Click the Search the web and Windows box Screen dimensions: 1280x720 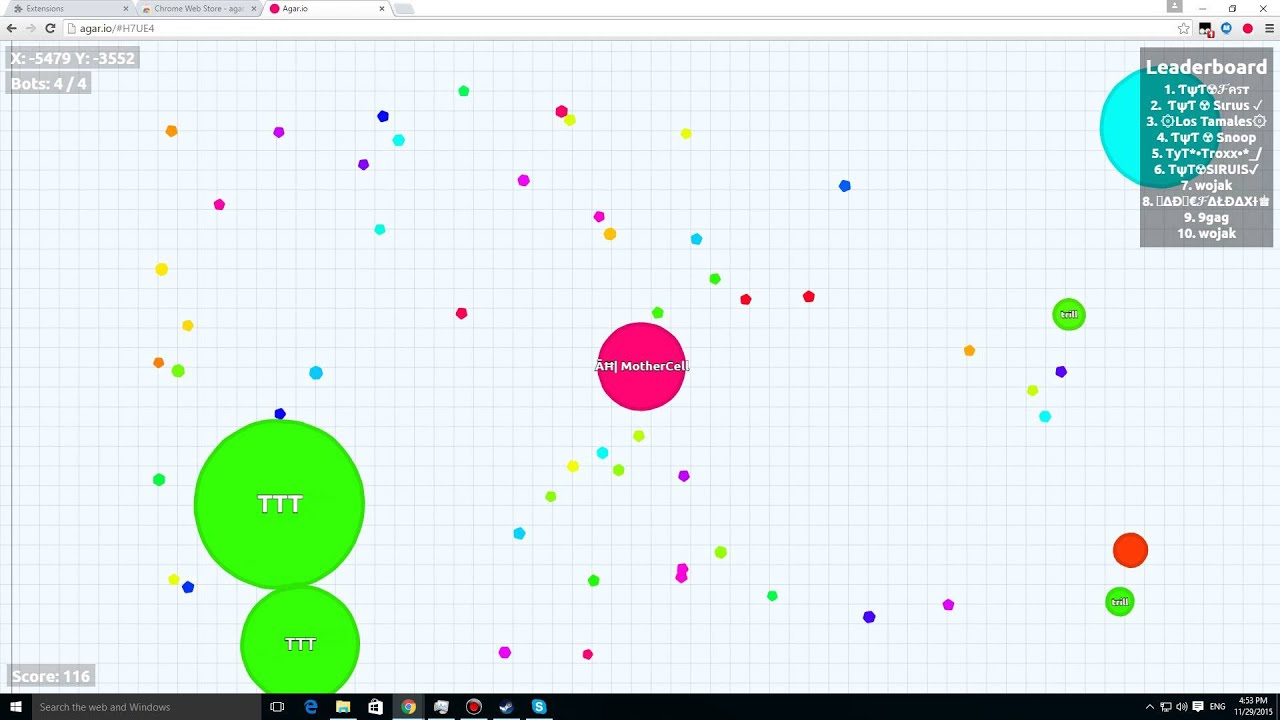coord(146,707)
